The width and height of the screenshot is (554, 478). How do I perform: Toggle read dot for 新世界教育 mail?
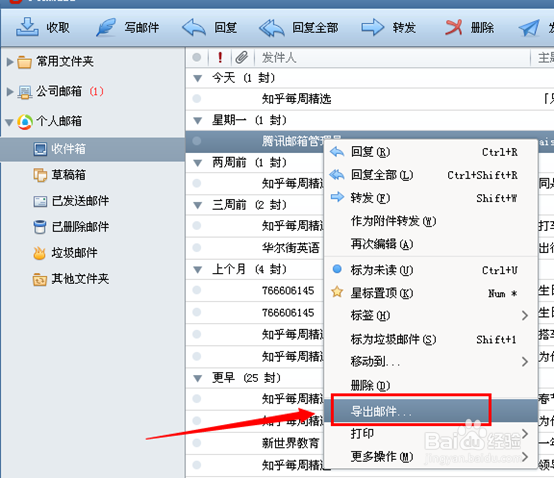point(197,443)
